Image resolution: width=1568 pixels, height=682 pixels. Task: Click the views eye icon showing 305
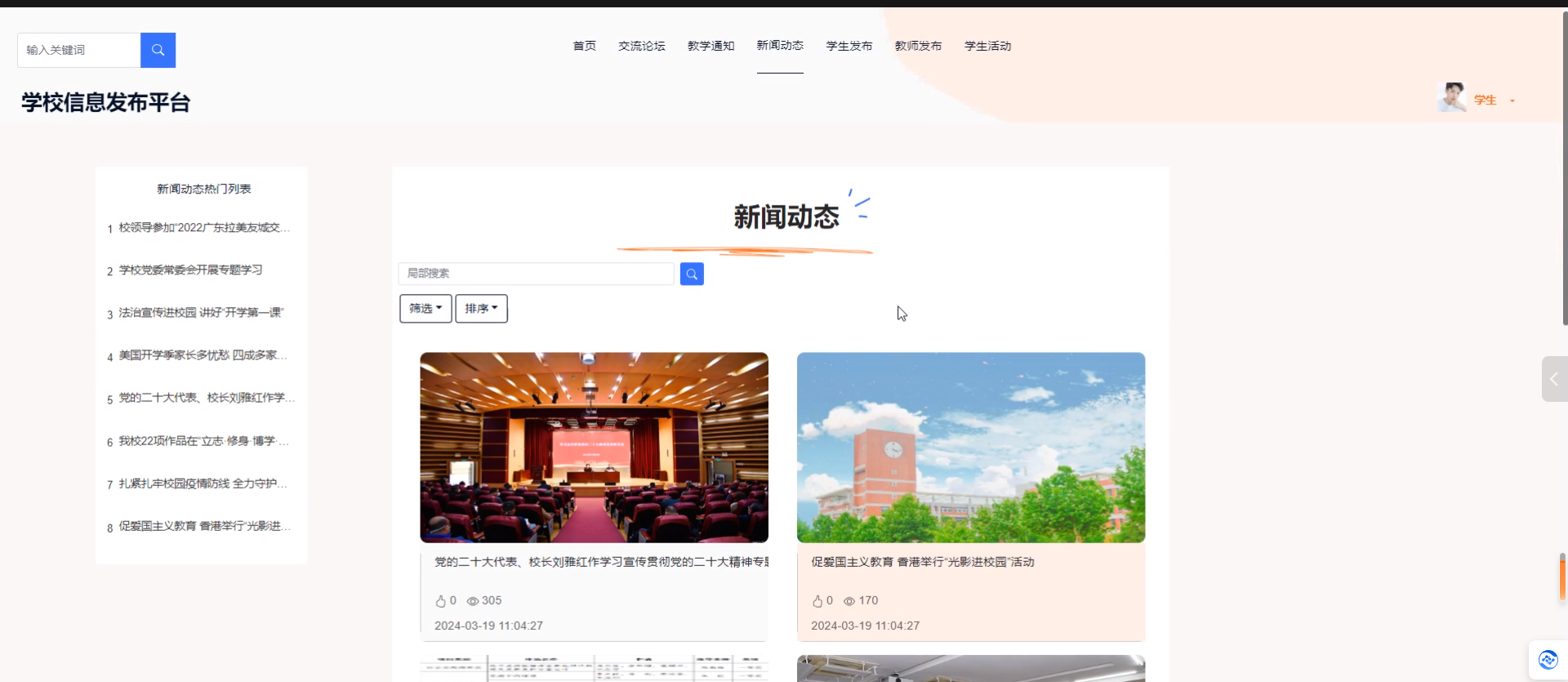(473, 601)
